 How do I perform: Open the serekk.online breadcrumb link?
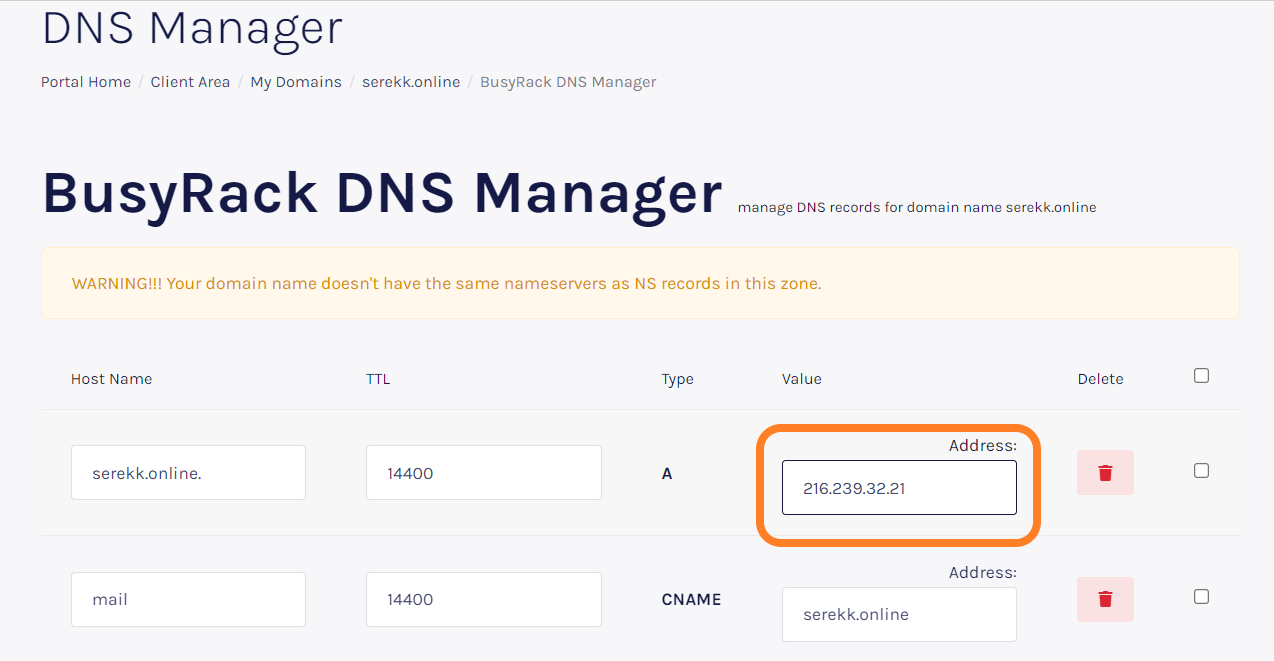click(411, 82)
